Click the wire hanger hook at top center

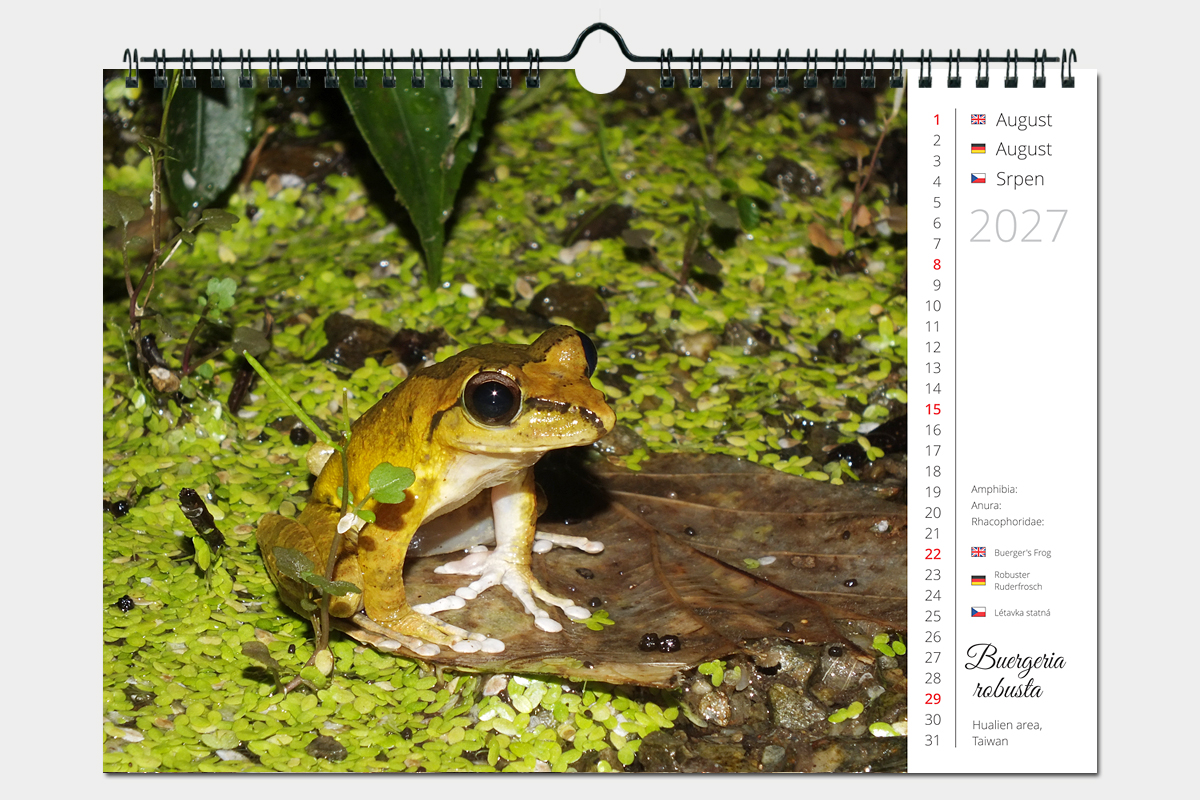tap(600, 40)
